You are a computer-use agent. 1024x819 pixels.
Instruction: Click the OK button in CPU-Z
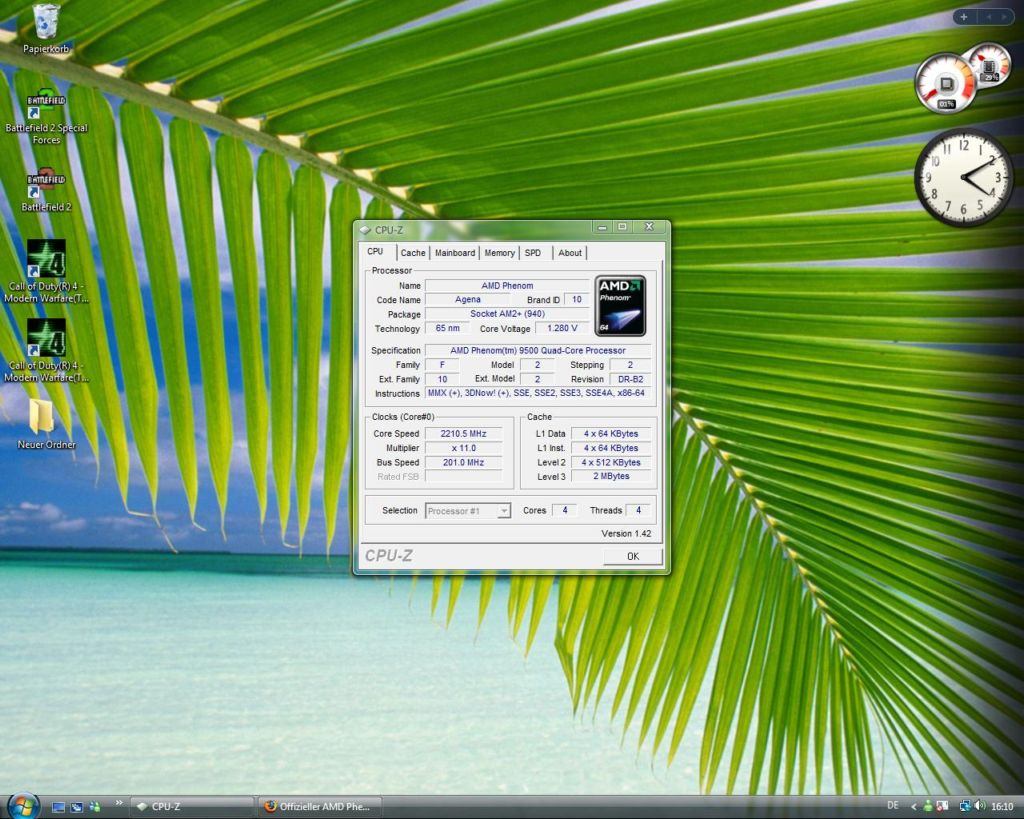[x=633, y=556]
